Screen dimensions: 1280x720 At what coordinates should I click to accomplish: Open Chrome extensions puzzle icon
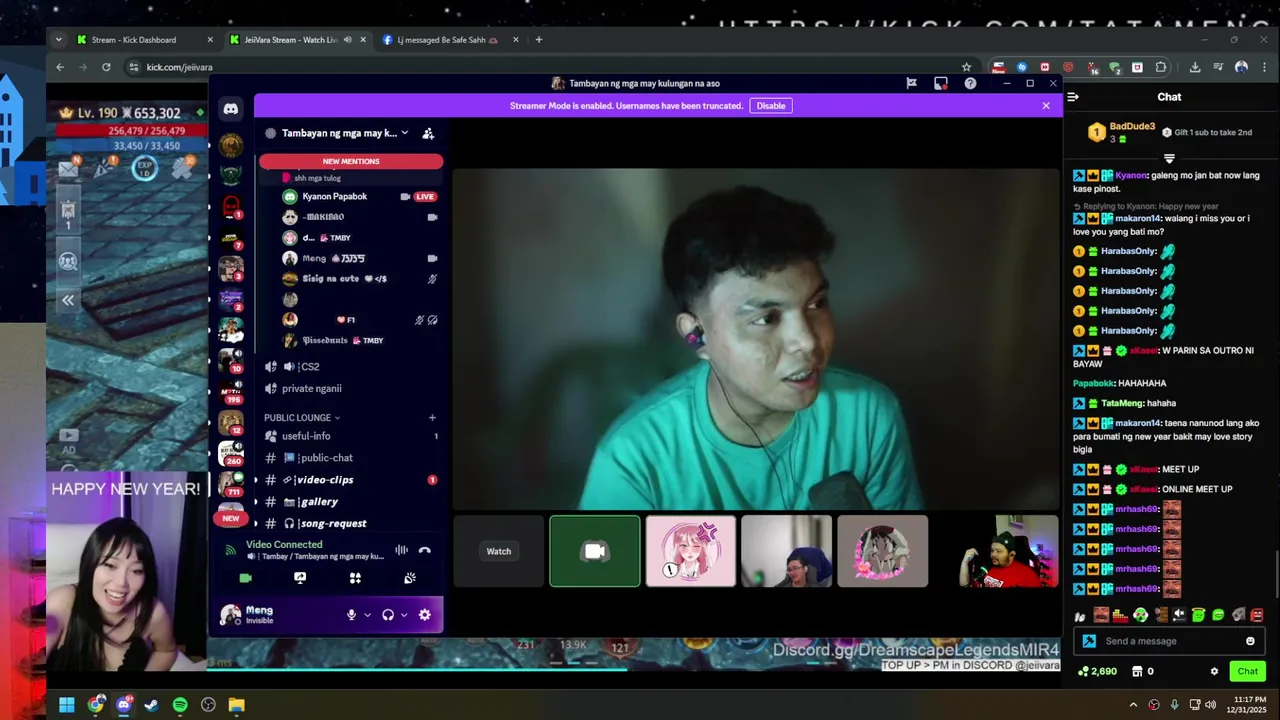(x=1160, y=67)
